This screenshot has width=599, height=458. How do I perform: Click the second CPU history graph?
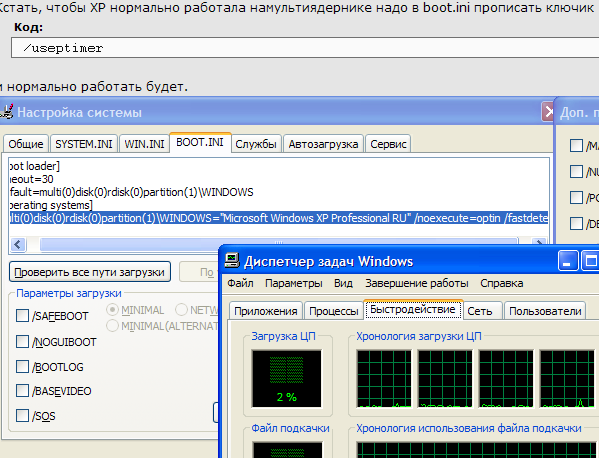(x=445, y=379)
